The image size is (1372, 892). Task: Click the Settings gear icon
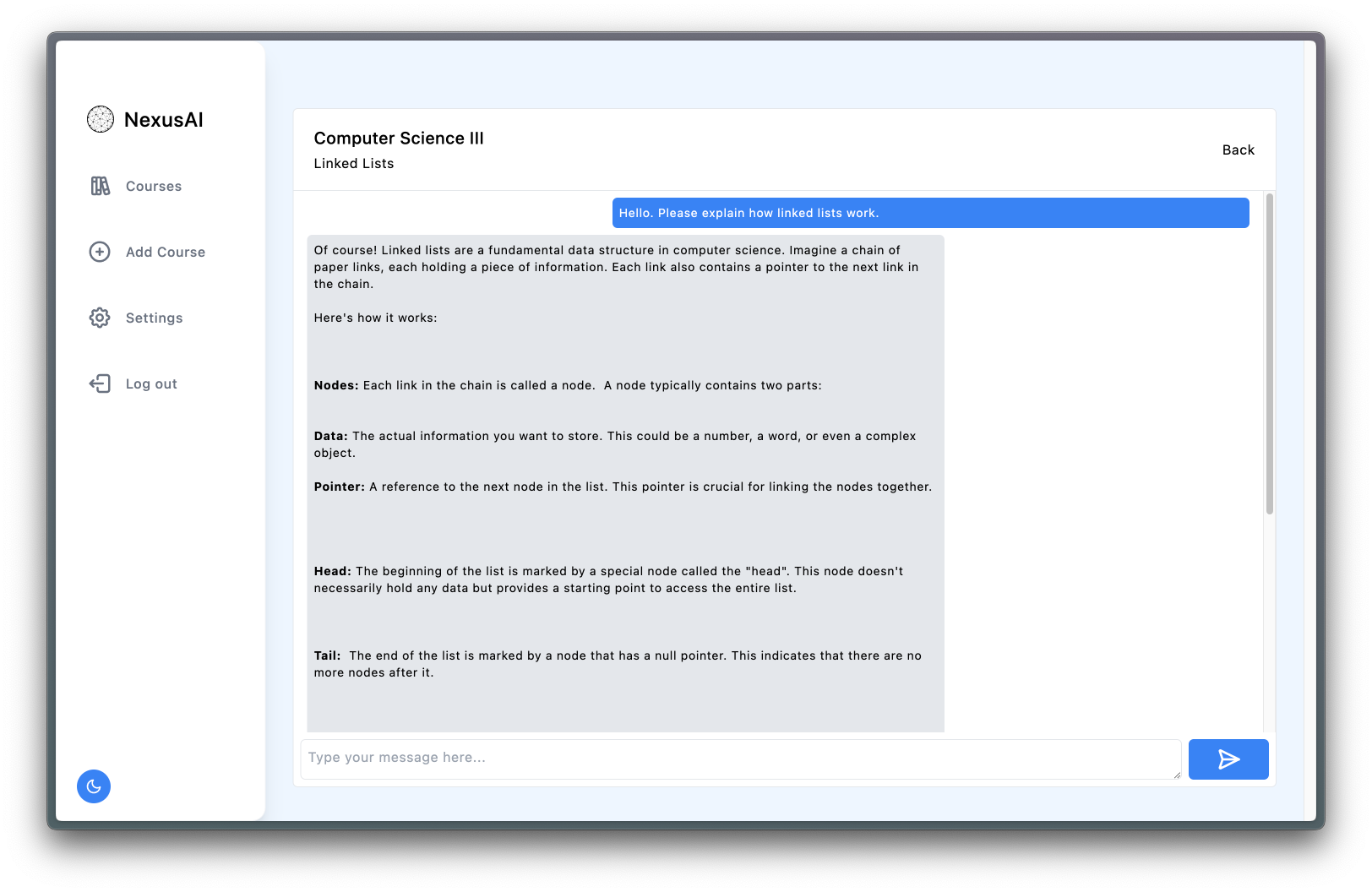click(100, 318)
